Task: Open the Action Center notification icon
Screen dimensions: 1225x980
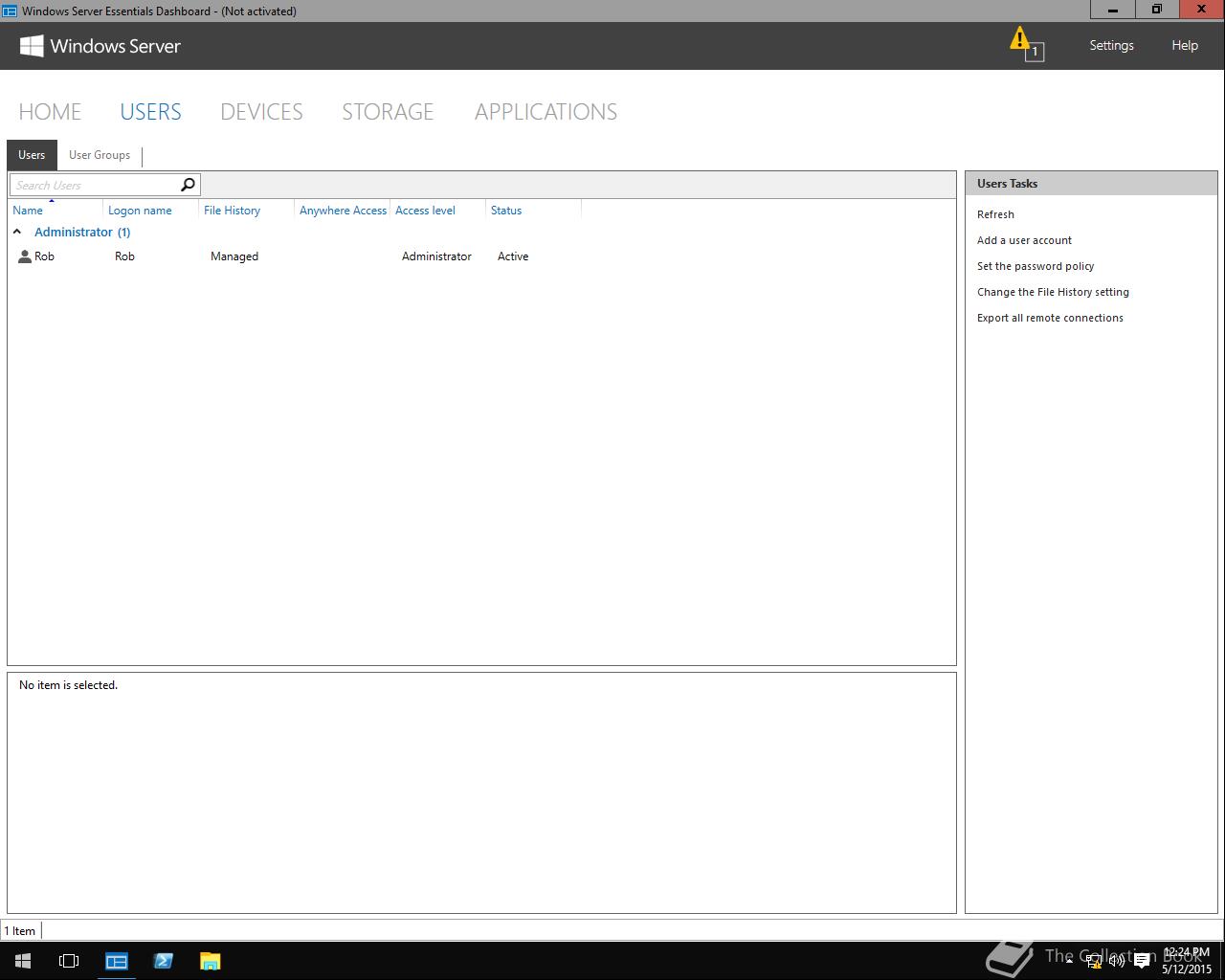Action: 1142,962
